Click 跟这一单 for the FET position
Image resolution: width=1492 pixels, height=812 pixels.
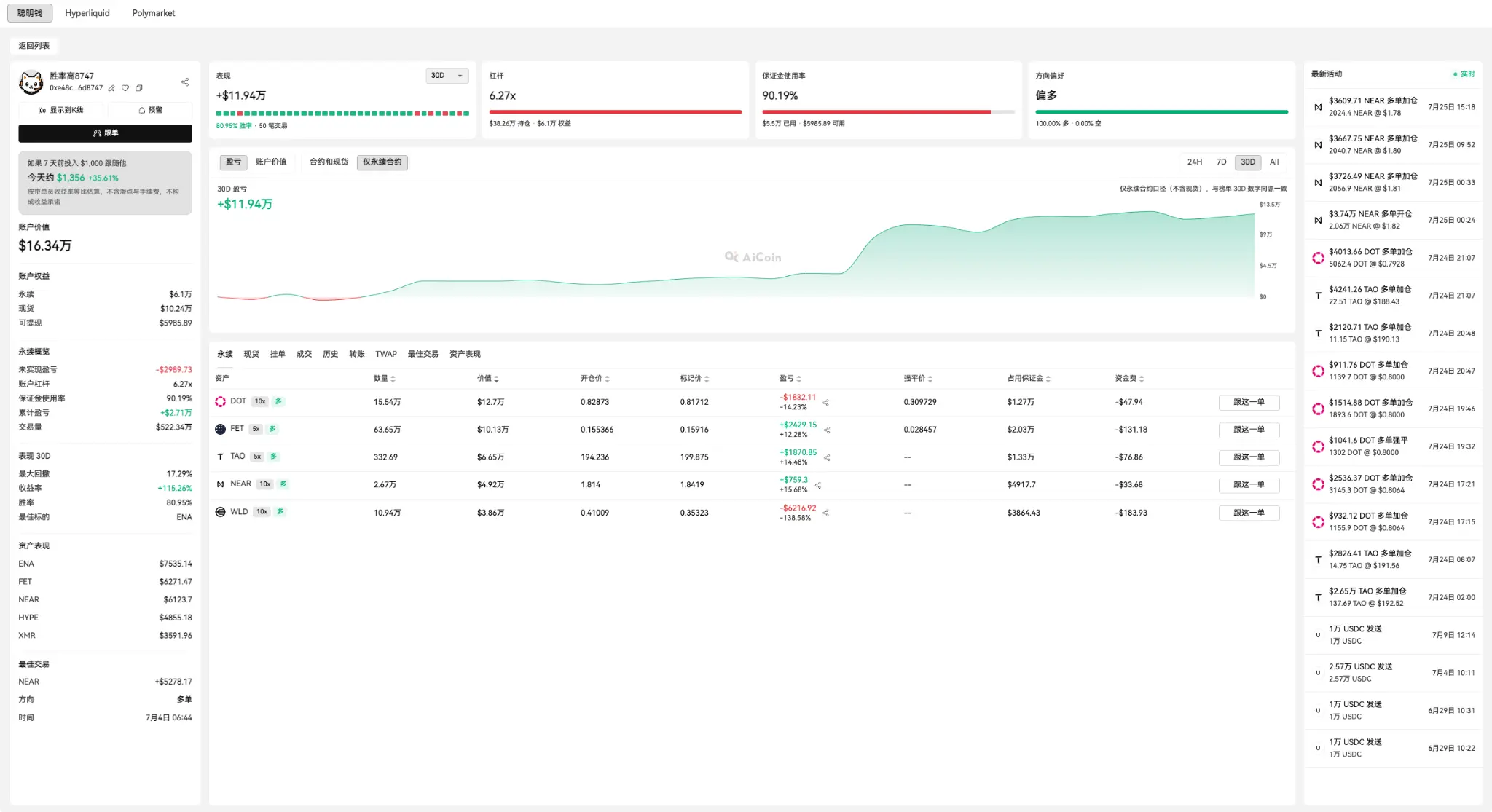(x=1249, y=430)
